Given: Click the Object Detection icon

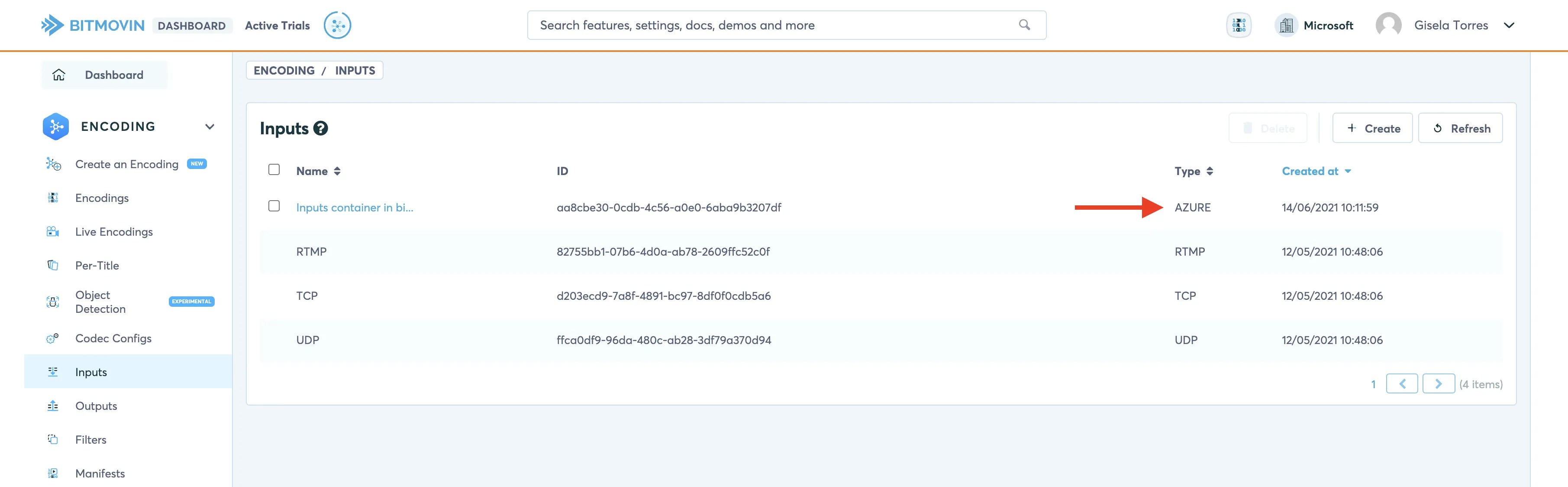Looking at the screenshot, I should coord(53,302).
